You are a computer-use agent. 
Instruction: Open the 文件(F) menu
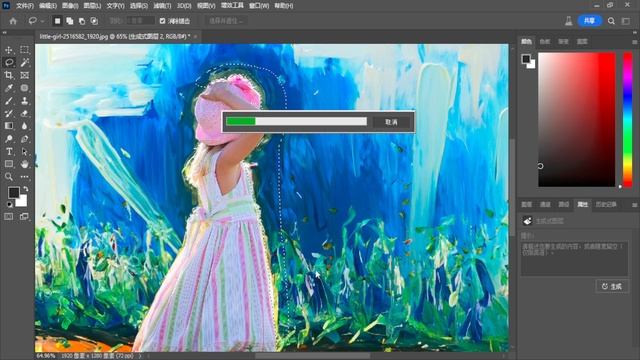click(x=25, y=6)
